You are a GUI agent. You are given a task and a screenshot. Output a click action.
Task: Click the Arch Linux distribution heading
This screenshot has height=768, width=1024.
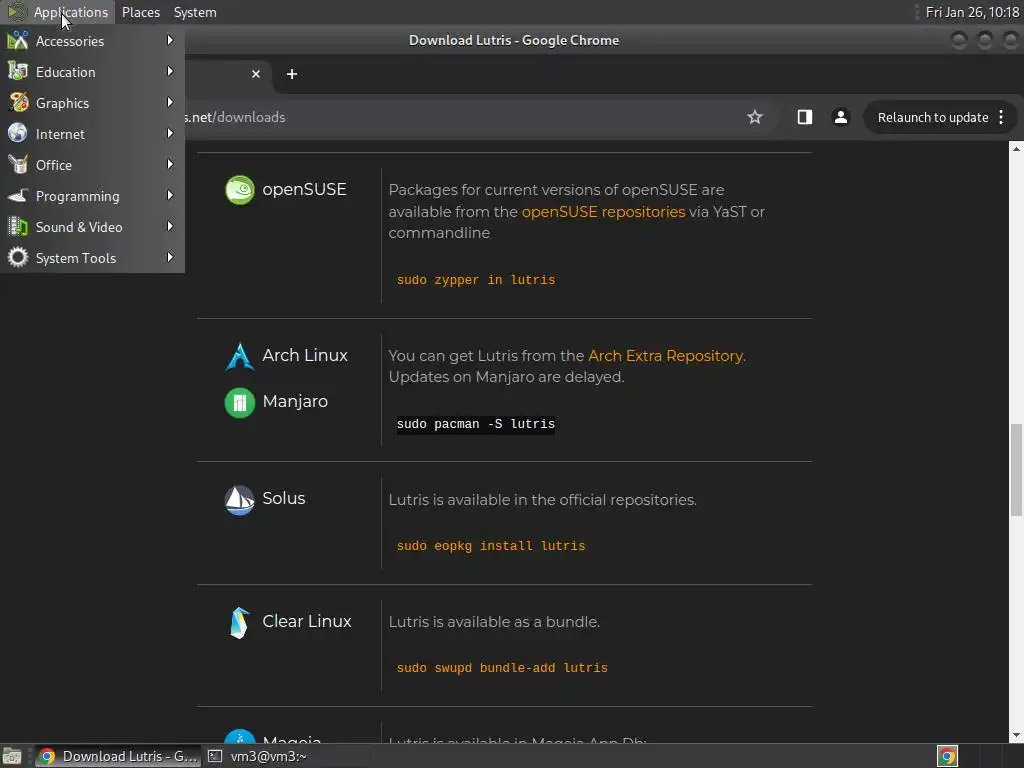tap(305, 355)
